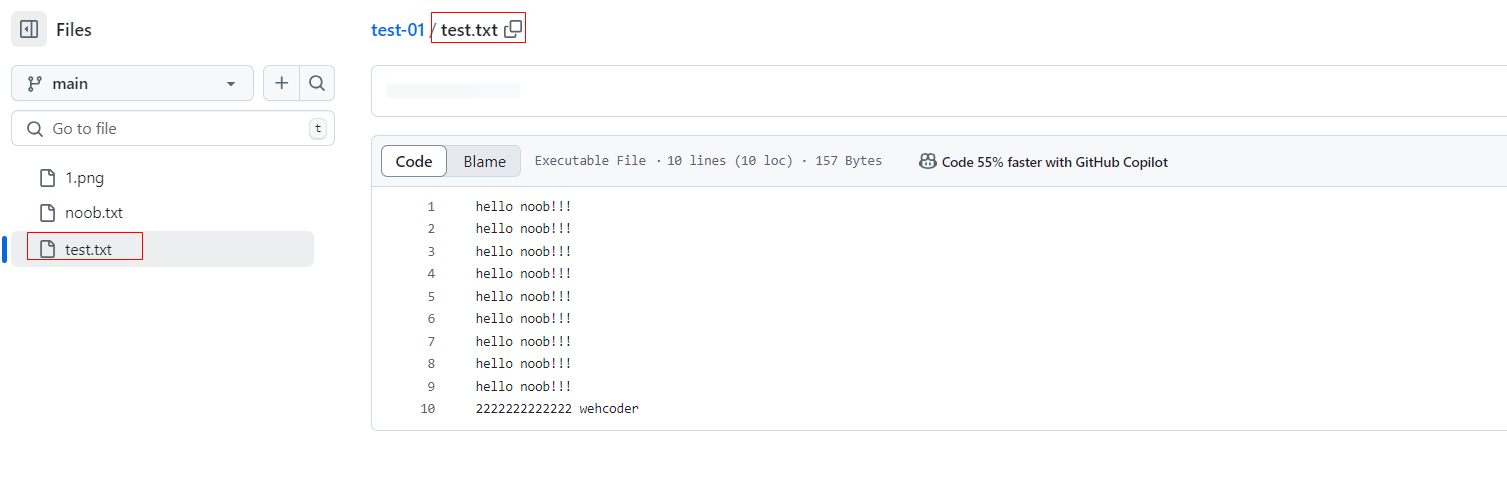The height and width of the screenshot is (479, 1507).
Task: Click the branch icon in main selector
Action: click(35, 84)
